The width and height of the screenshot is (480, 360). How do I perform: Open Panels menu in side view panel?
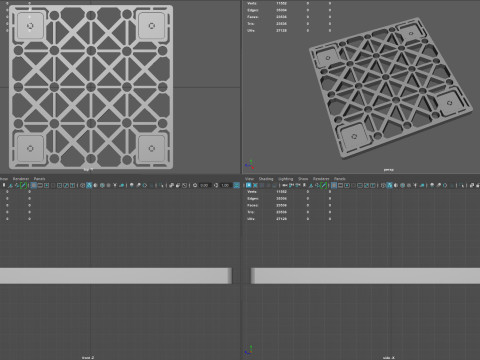pyautogui.click(x=340, y=179)
